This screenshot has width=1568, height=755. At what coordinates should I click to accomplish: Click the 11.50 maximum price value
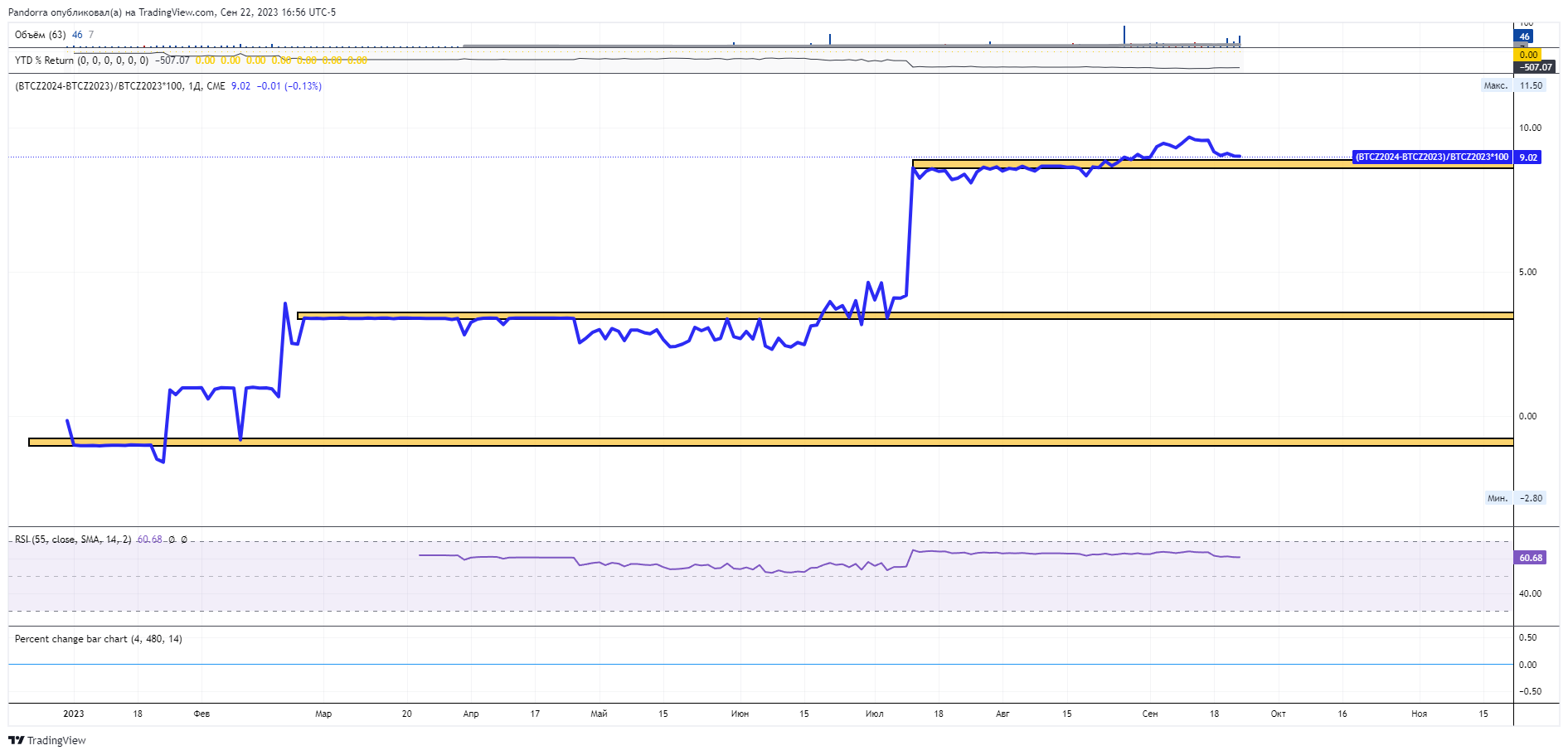tap(1531, 85)
